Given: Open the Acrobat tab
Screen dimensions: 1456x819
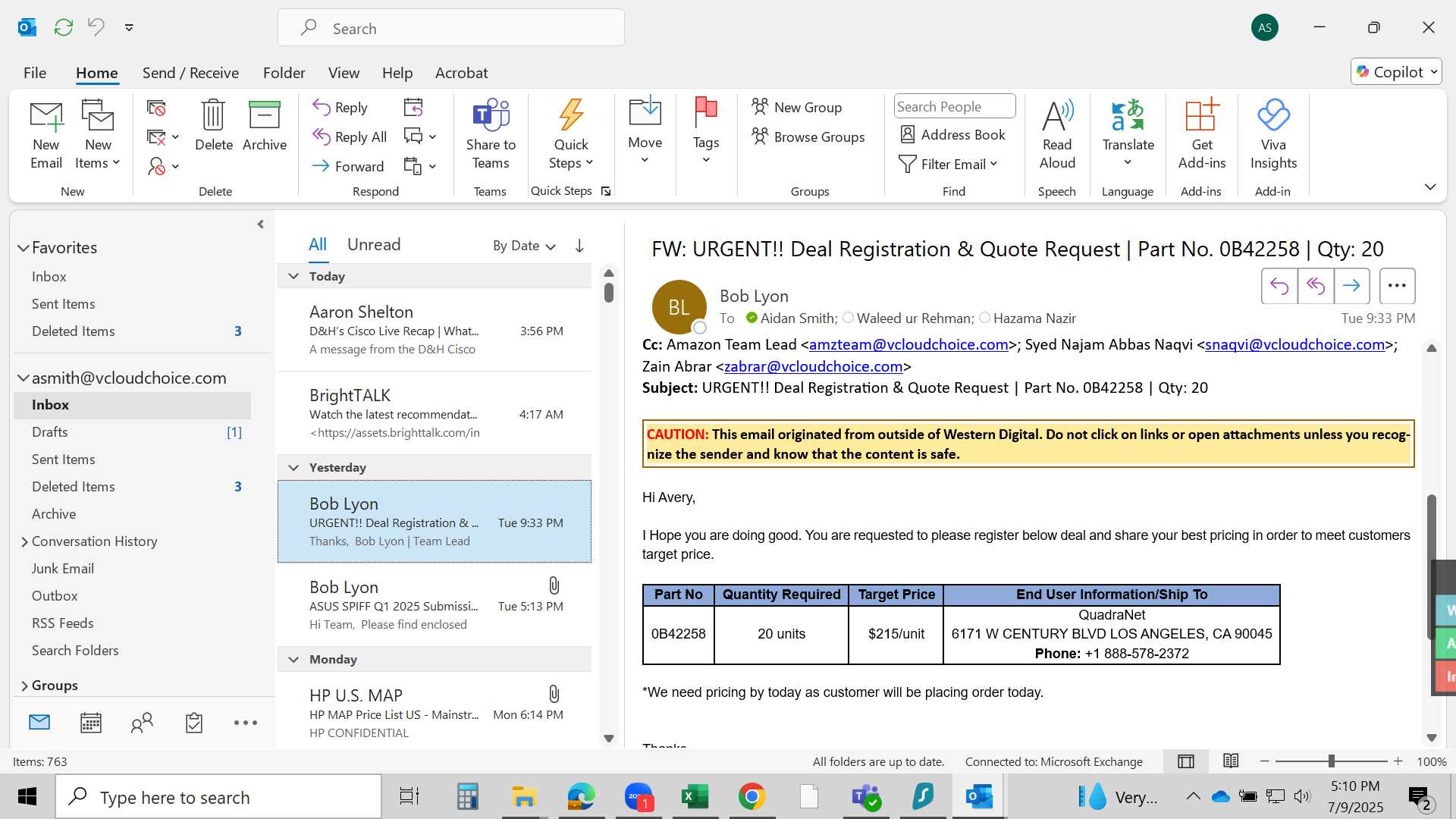Looking at the screenshot, I should tap(461, 73).
